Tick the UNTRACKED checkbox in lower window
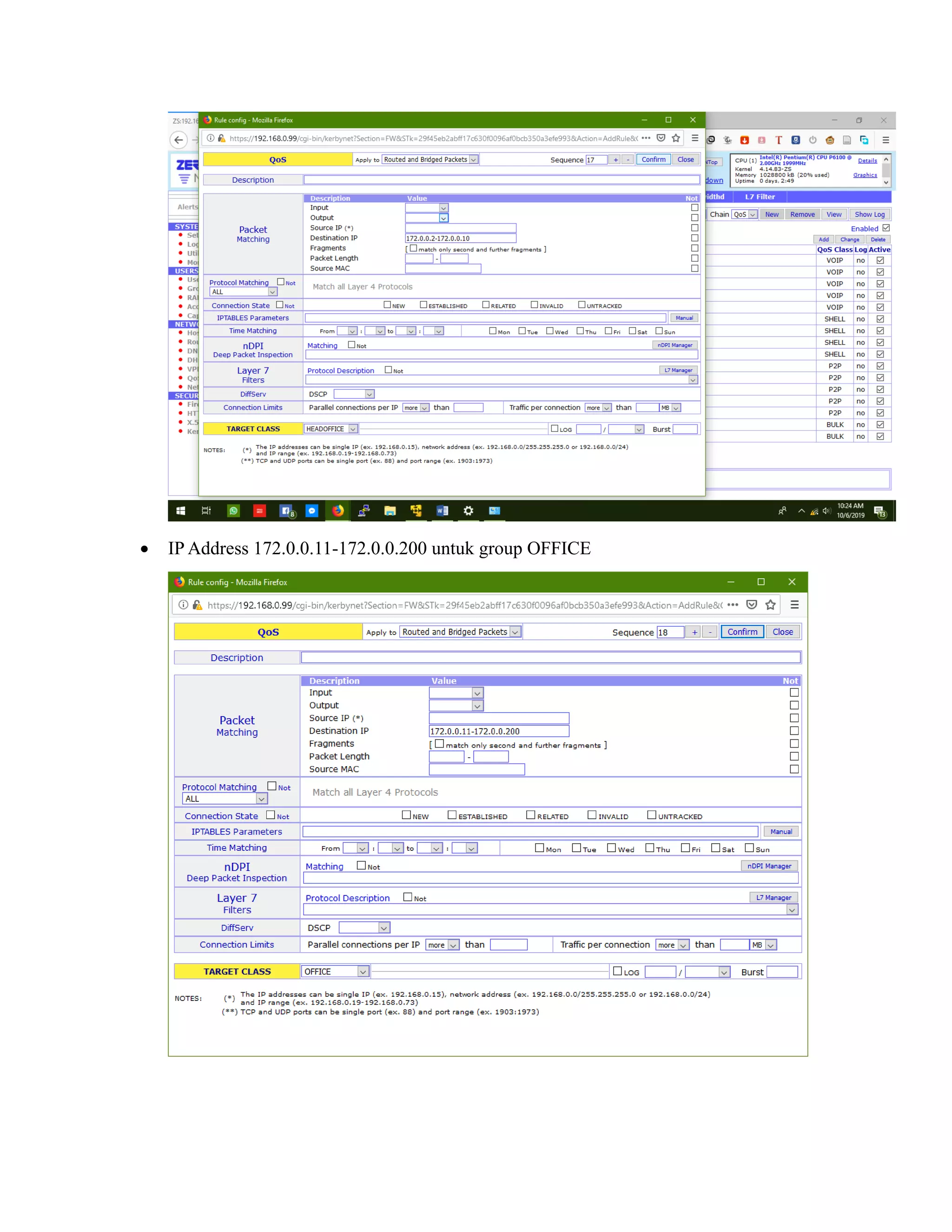The width and height of the screenshot is (952, 1232). pos(651,815)
